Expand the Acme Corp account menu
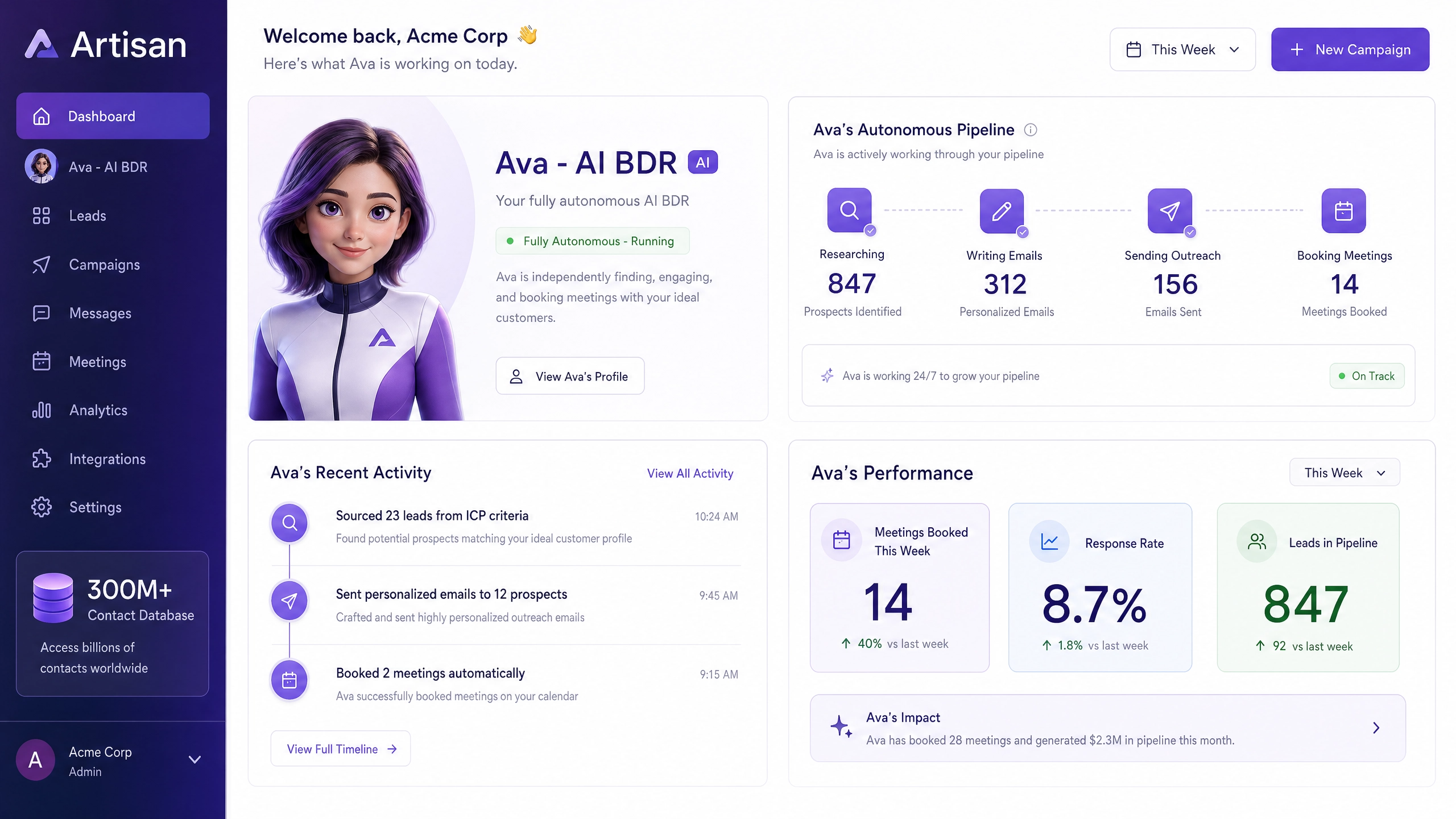Screen dimensions: 1456x819 coord(195,760)
